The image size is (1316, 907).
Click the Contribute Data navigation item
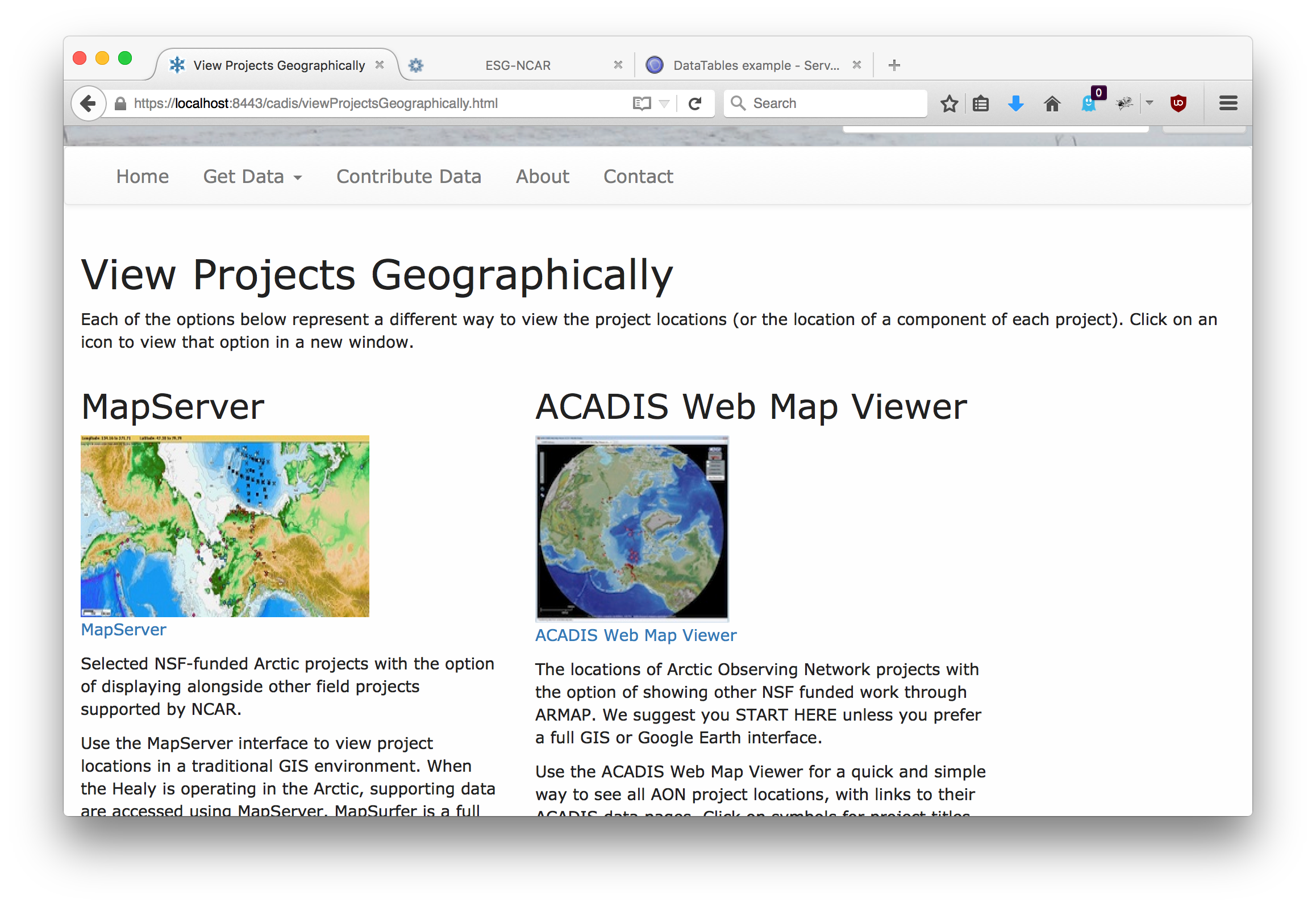click(409, 177)
